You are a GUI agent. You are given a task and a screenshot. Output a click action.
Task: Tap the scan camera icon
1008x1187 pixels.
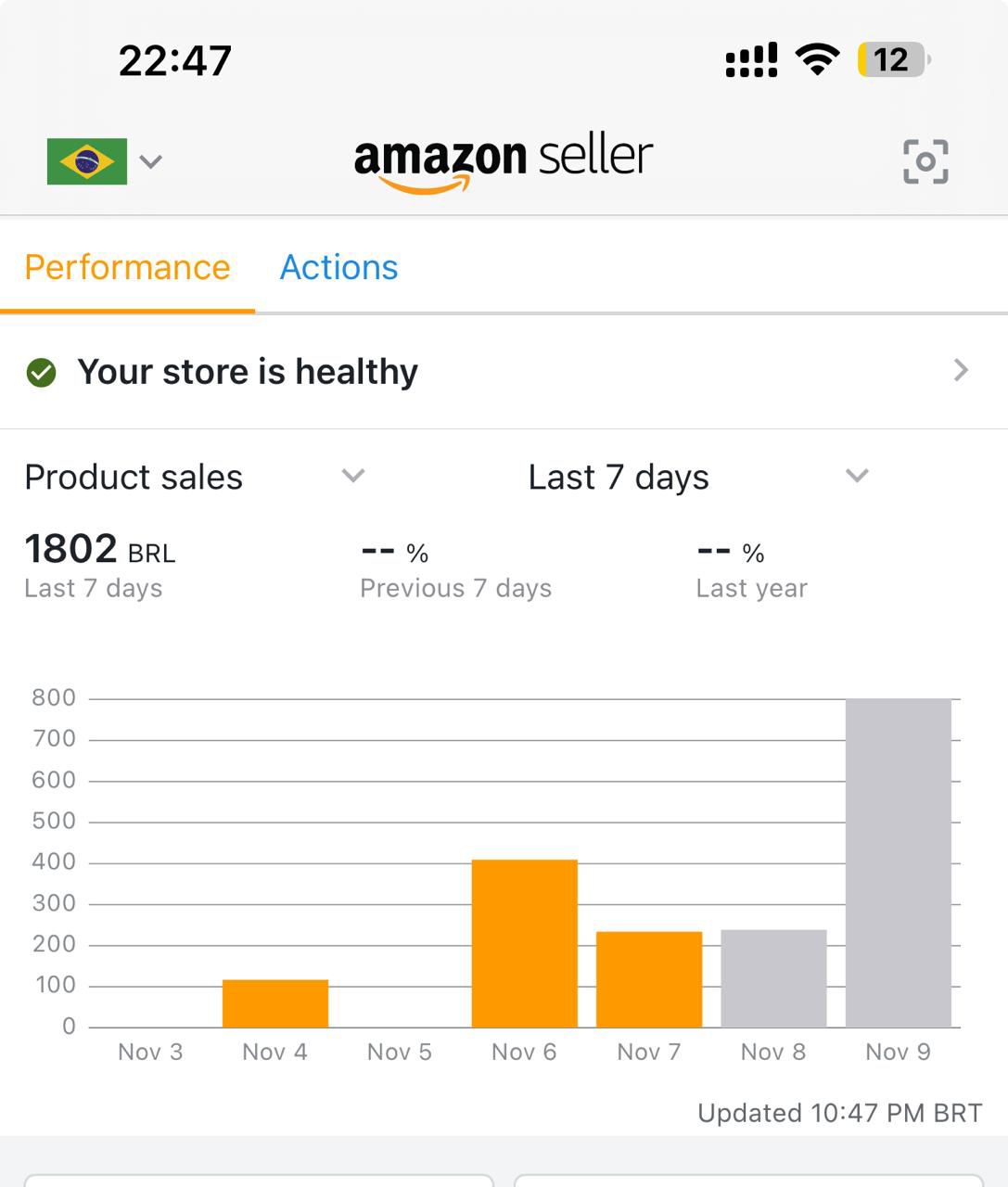pos(925,161)
